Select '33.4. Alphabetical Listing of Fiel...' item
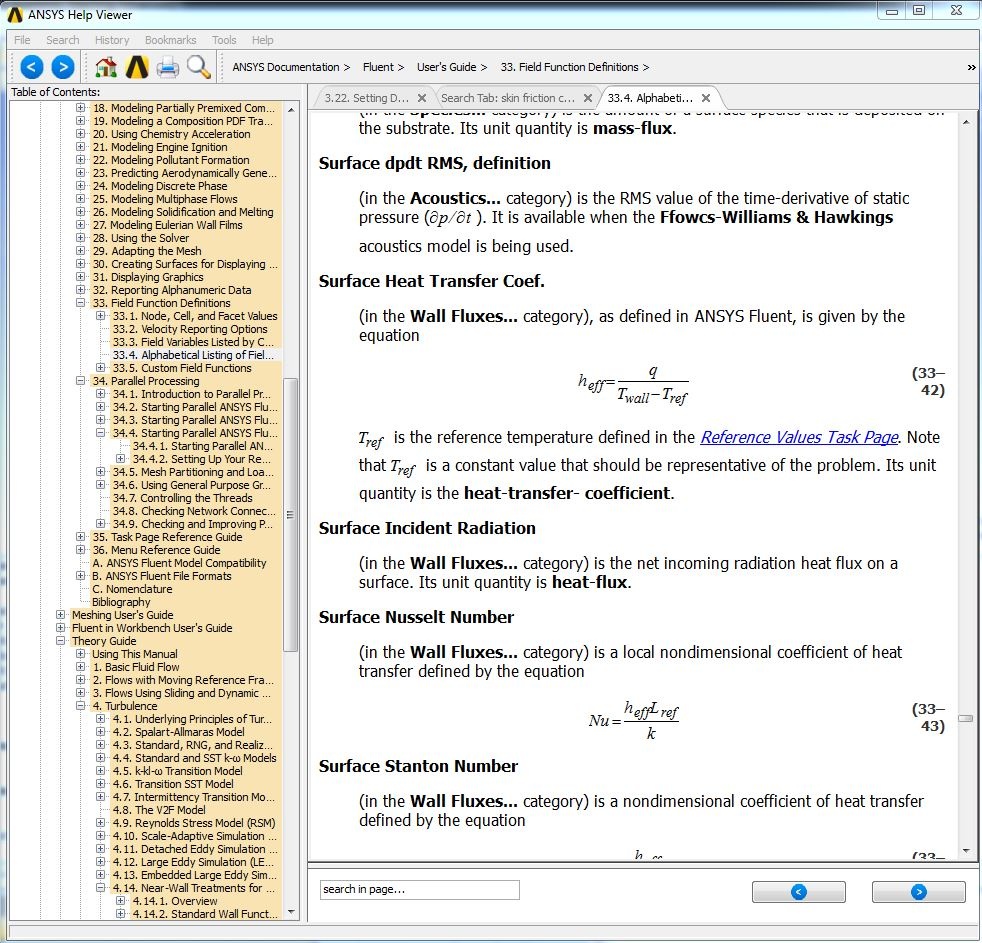982x943 pixels. click(193, 355)
